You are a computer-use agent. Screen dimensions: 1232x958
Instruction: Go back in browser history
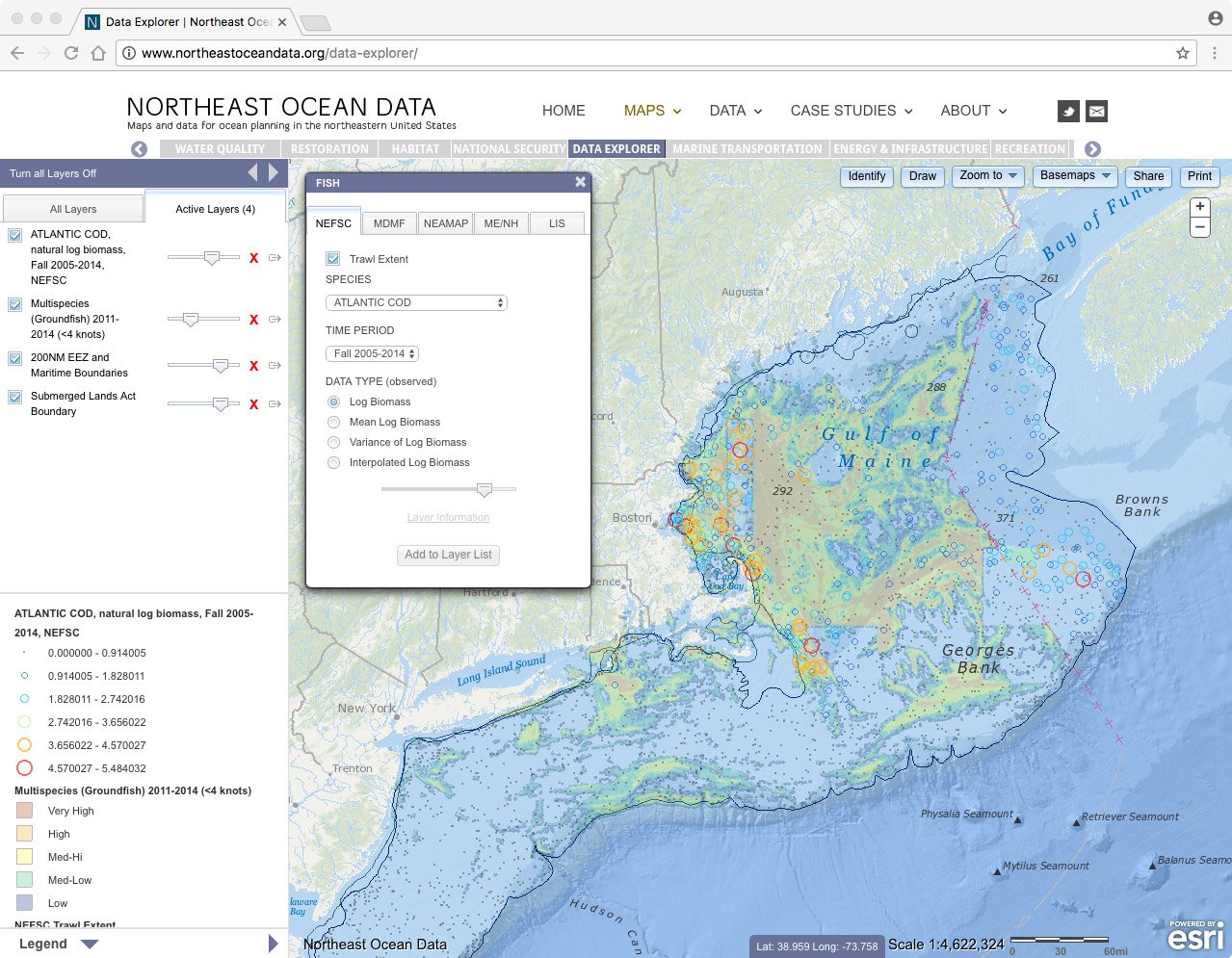17,53
